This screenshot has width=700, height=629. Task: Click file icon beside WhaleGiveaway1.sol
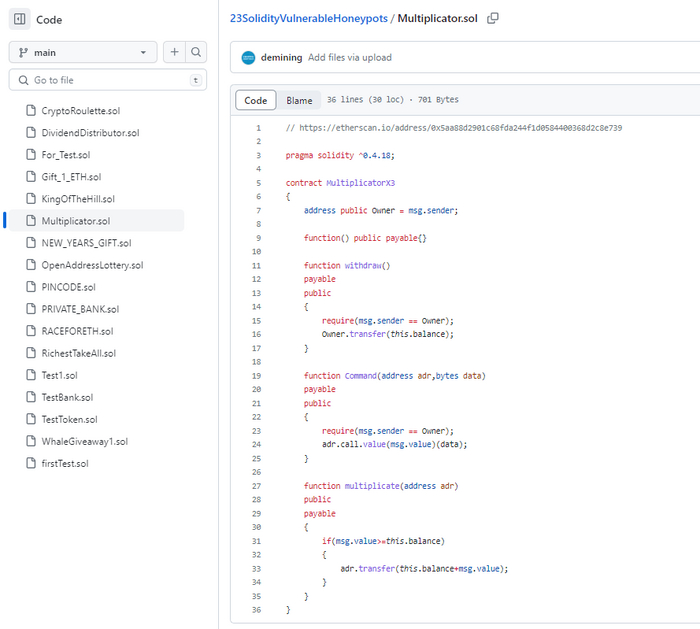[x=31, y=441]
